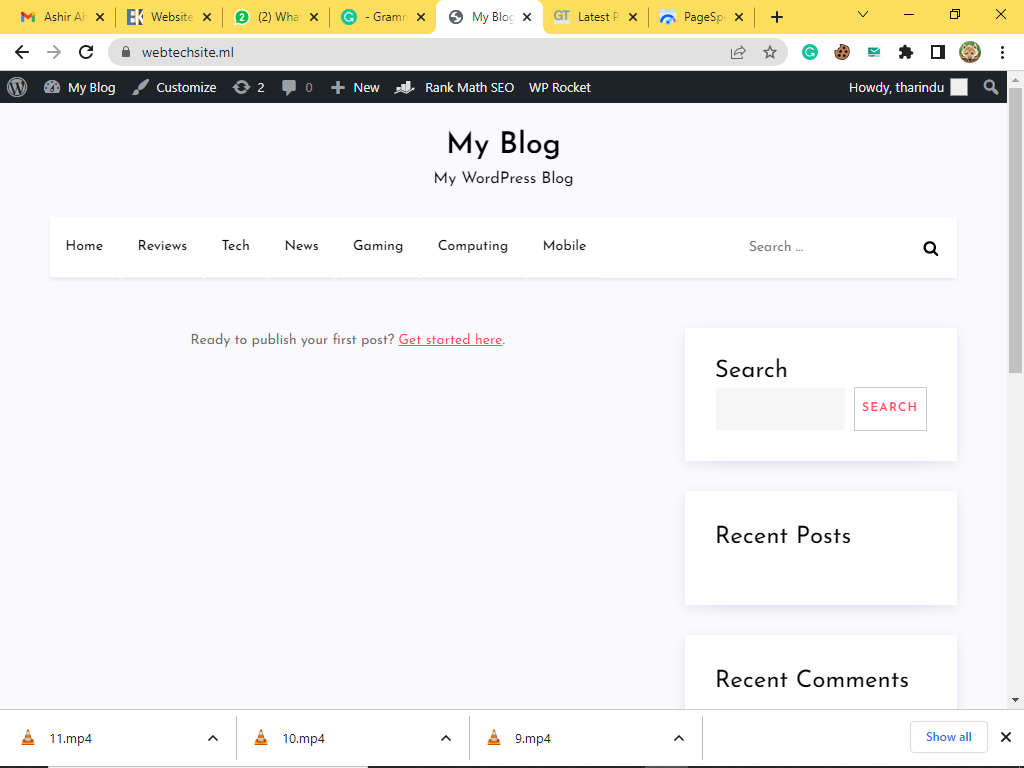Bookmark the page with the star icon
This screenshot has height=768, width=1024.
(770, 52)
